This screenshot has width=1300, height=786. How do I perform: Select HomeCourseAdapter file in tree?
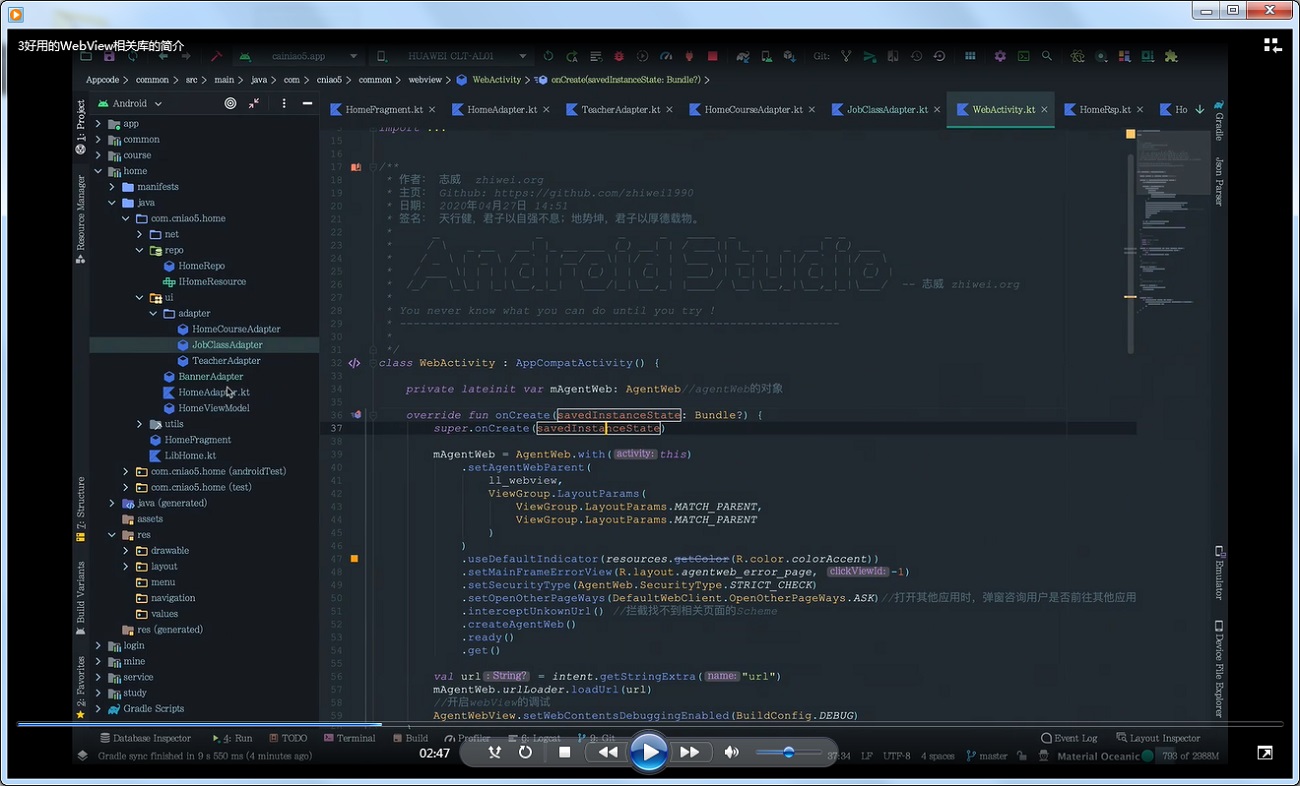point(228,329)
